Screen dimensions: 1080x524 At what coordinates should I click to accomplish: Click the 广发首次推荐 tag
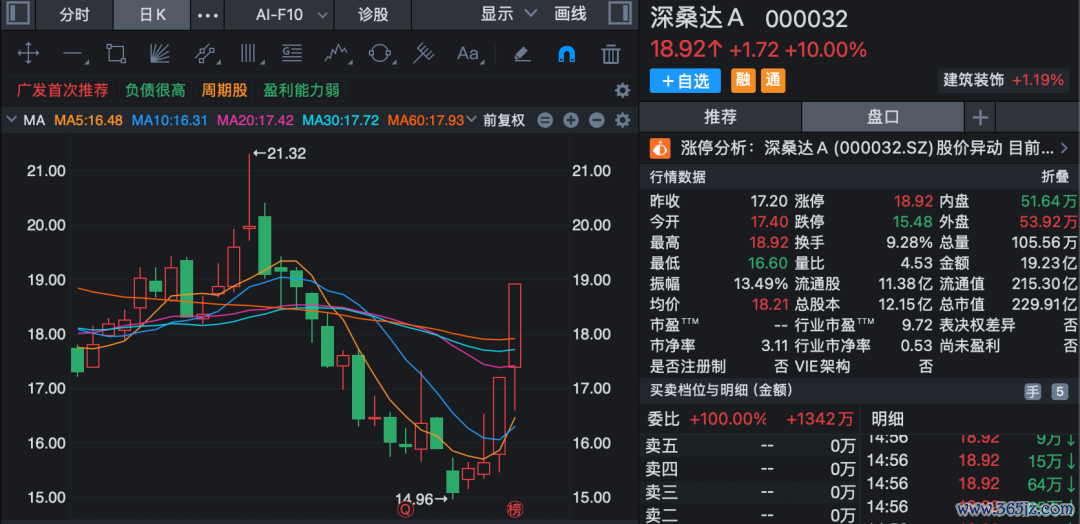62,90
